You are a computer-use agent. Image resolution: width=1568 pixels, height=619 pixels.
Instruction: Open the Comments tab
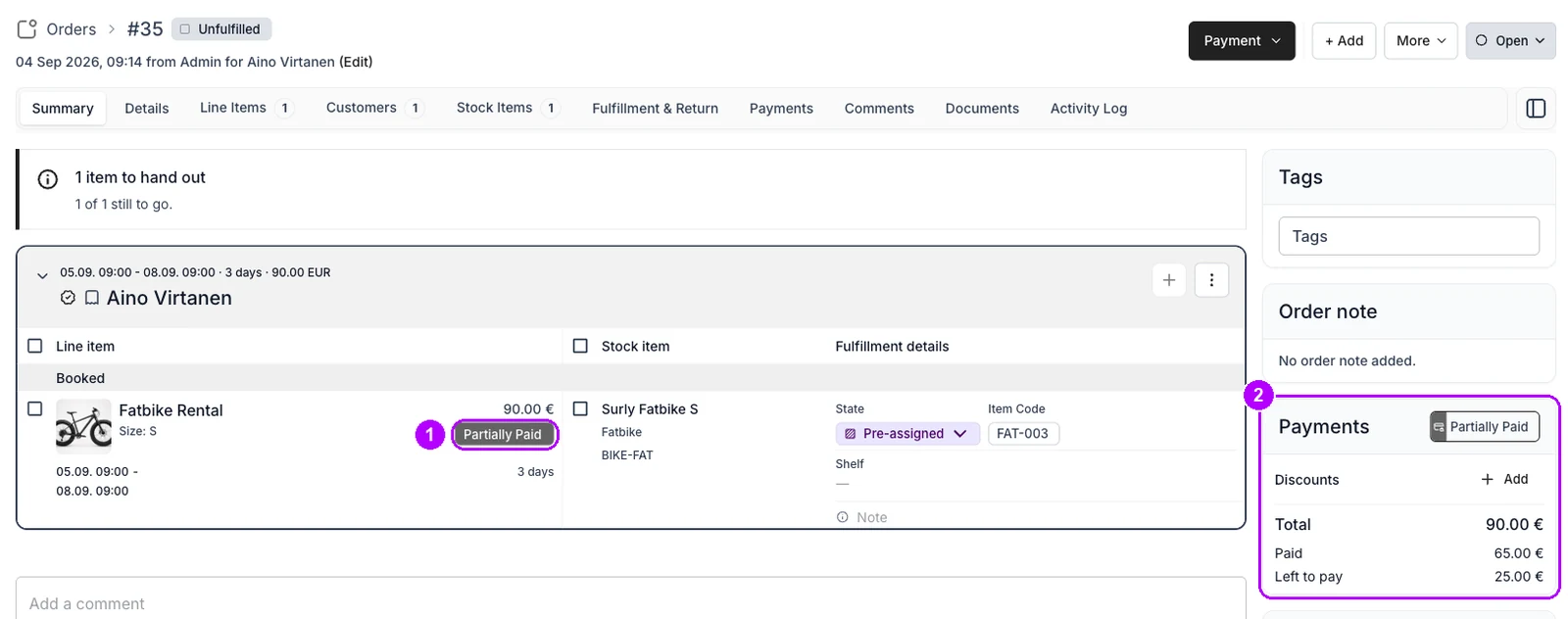(879, 109)
